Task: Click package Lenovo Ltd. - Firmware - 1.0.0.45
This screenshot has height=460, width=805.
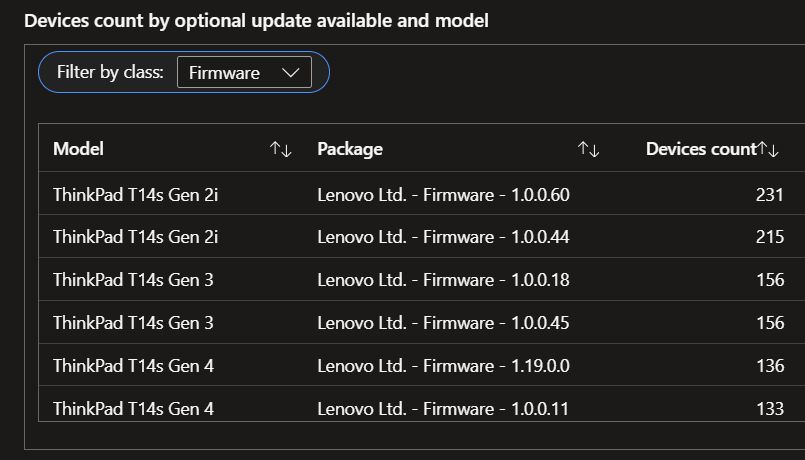Action: 443,323
